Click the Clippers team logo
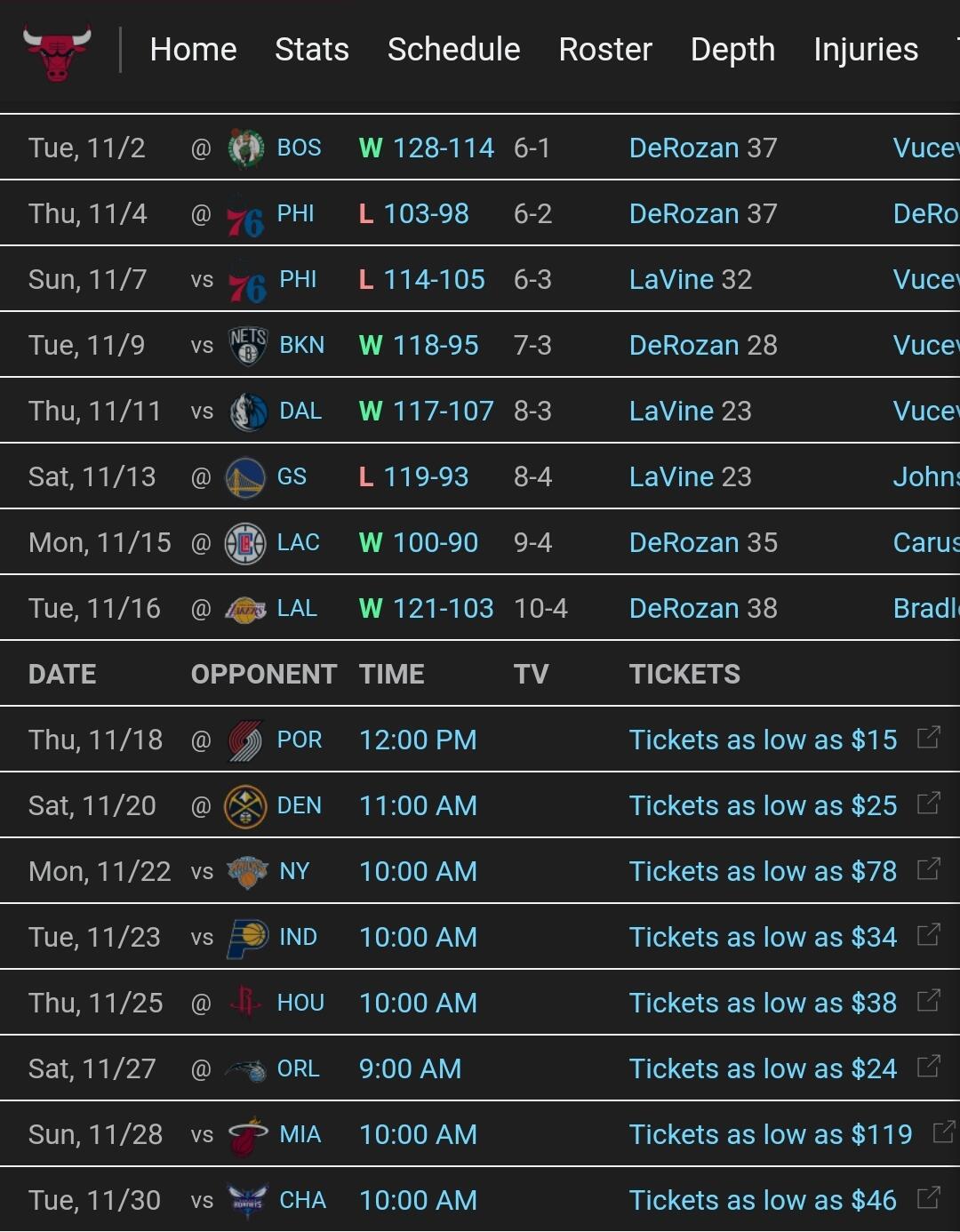The height and width of the screenshot is (1232, 960). [x=245, y=543]
